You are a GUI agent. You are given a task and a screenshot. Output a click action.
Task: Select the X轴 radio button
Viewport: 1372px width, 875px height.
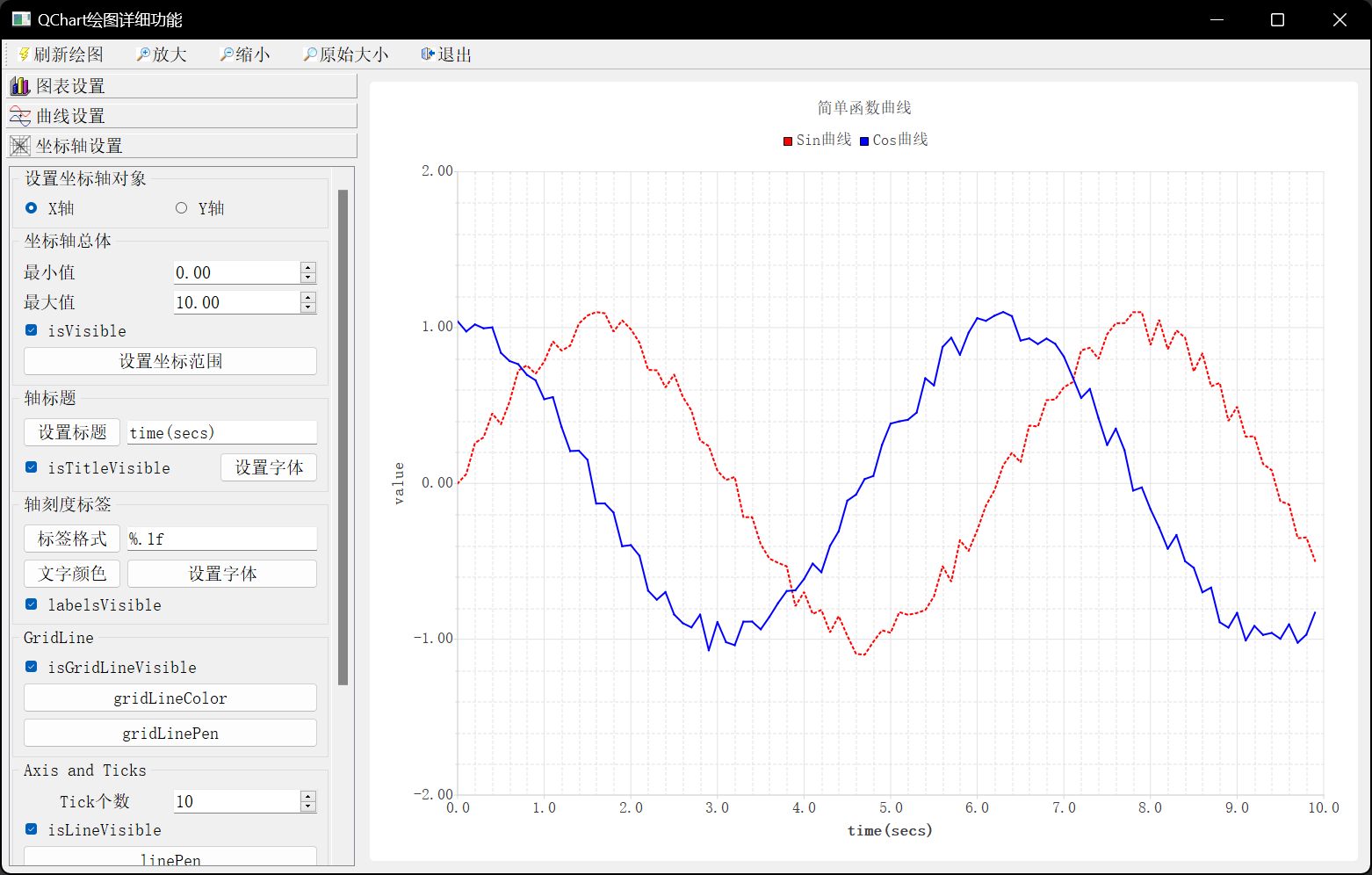[32, 208]
